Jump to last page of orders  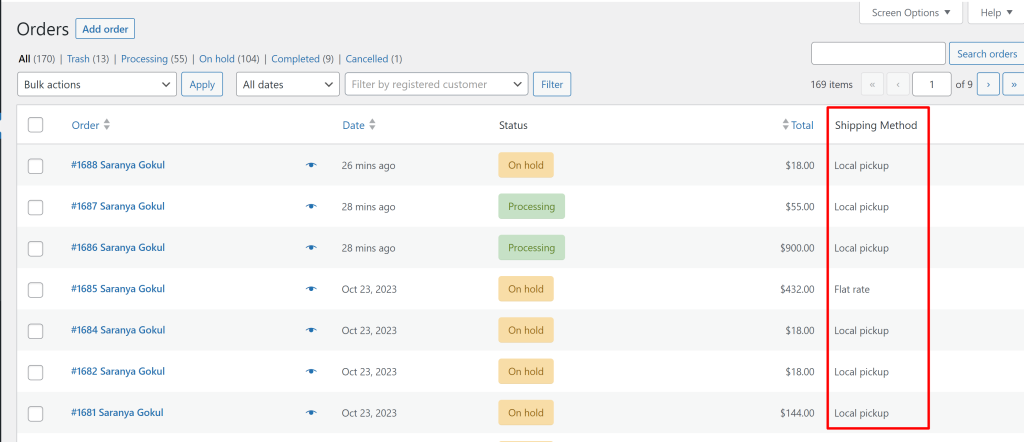1014,84
